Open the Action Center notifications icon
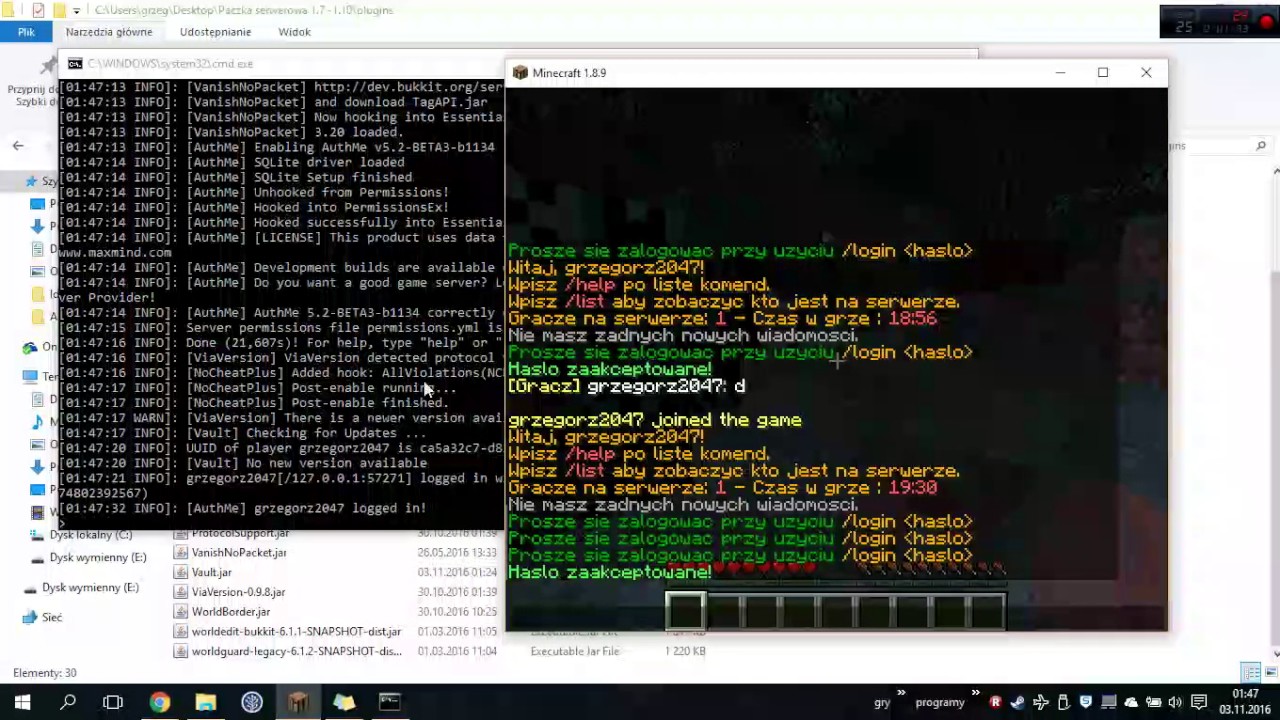Image resolution: width=1280 pixels, height=720 pixels. [x=1199, y=702]
